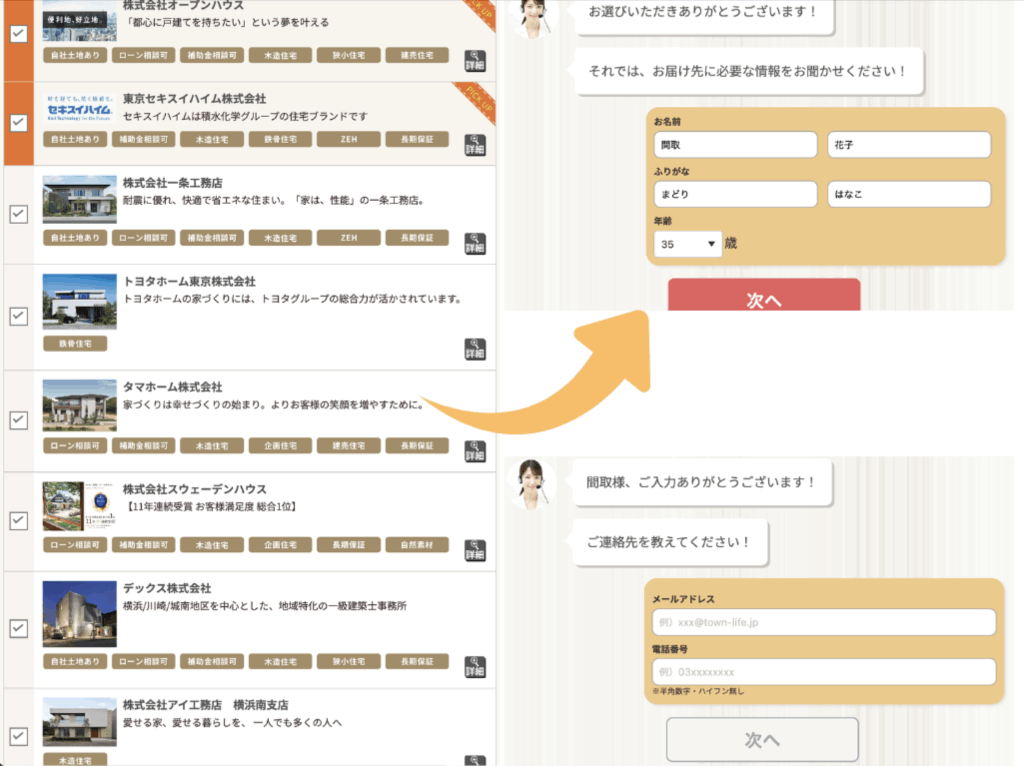This screenshot has width=1024, height=766.
Task: Open details icon for 株式会社スウェーデンハウス
Action: 475,551
